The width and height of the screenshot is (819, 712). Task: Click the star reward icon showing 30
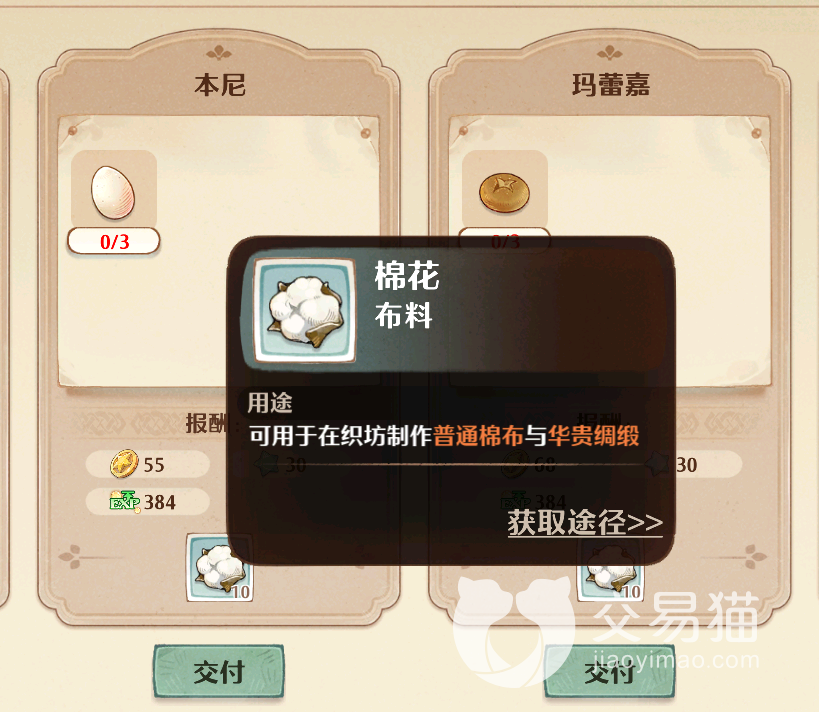pyautogui.click(x=656, y=464)
